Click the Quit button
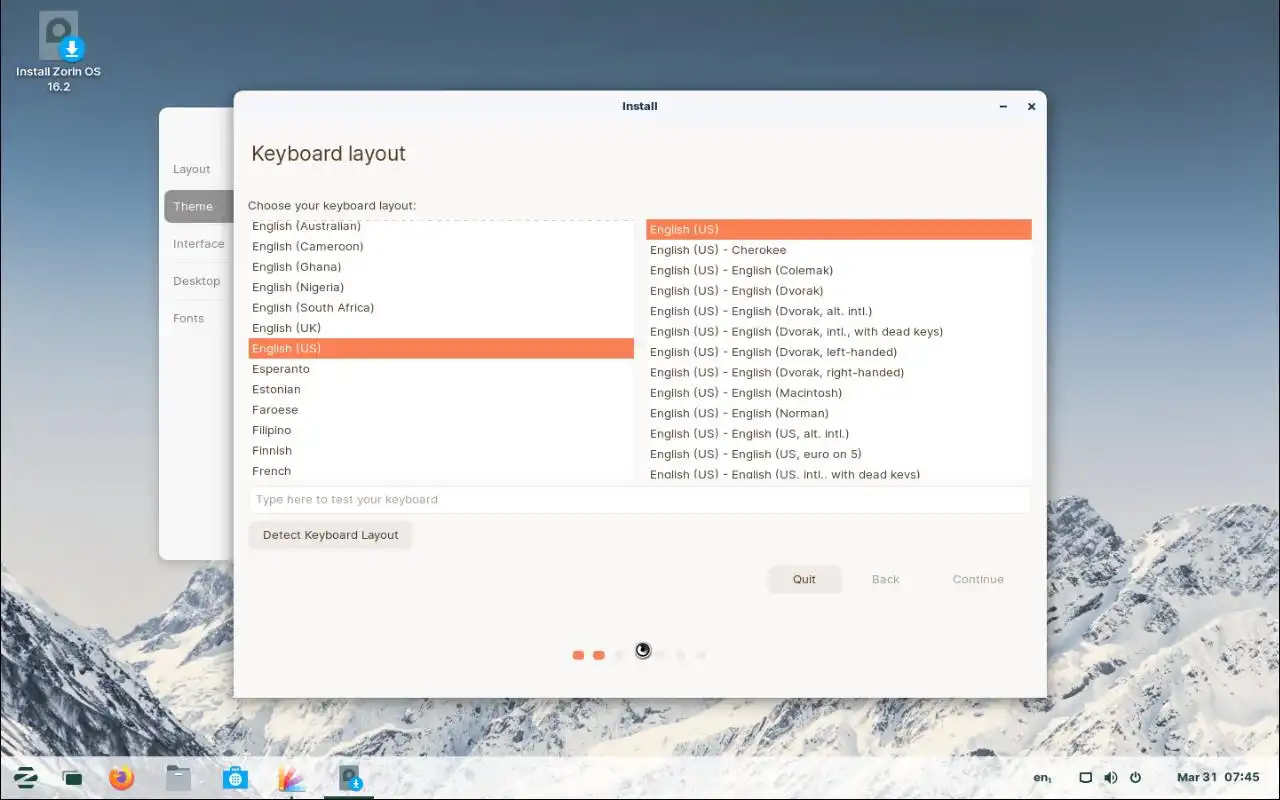The height and width of the screenshot is (800, 1280). 804,579
